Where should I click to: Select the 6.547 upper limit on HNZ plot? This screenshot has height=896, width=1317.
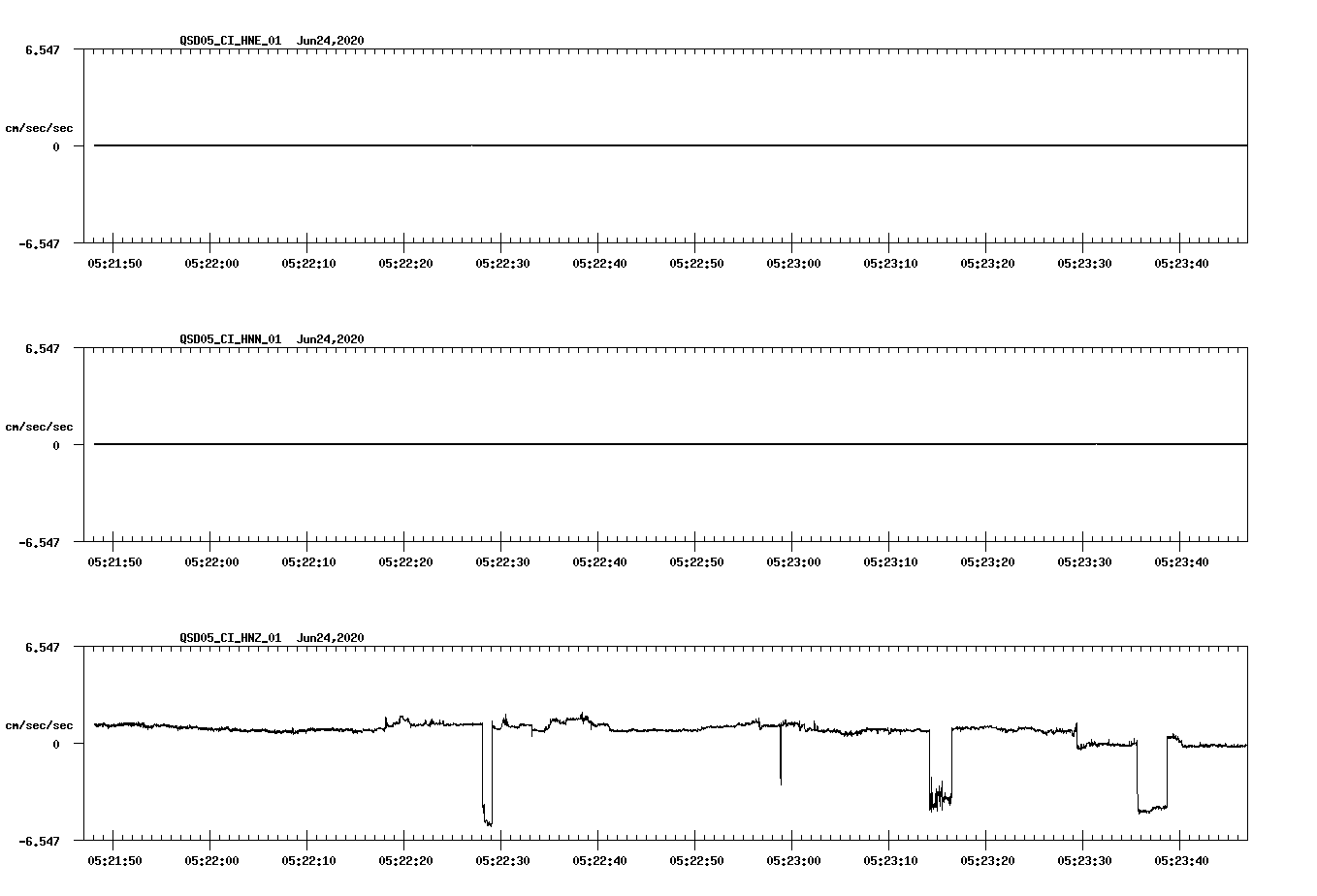pyautogui.click(x=43, y=646)
